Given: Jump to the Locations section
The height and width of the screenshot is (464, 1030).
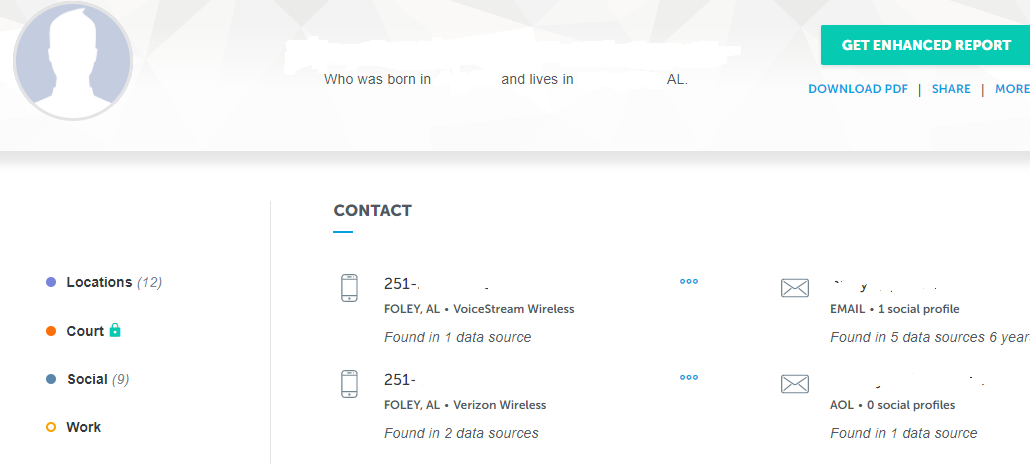Looking at the screenshot, I should [99, 283].
